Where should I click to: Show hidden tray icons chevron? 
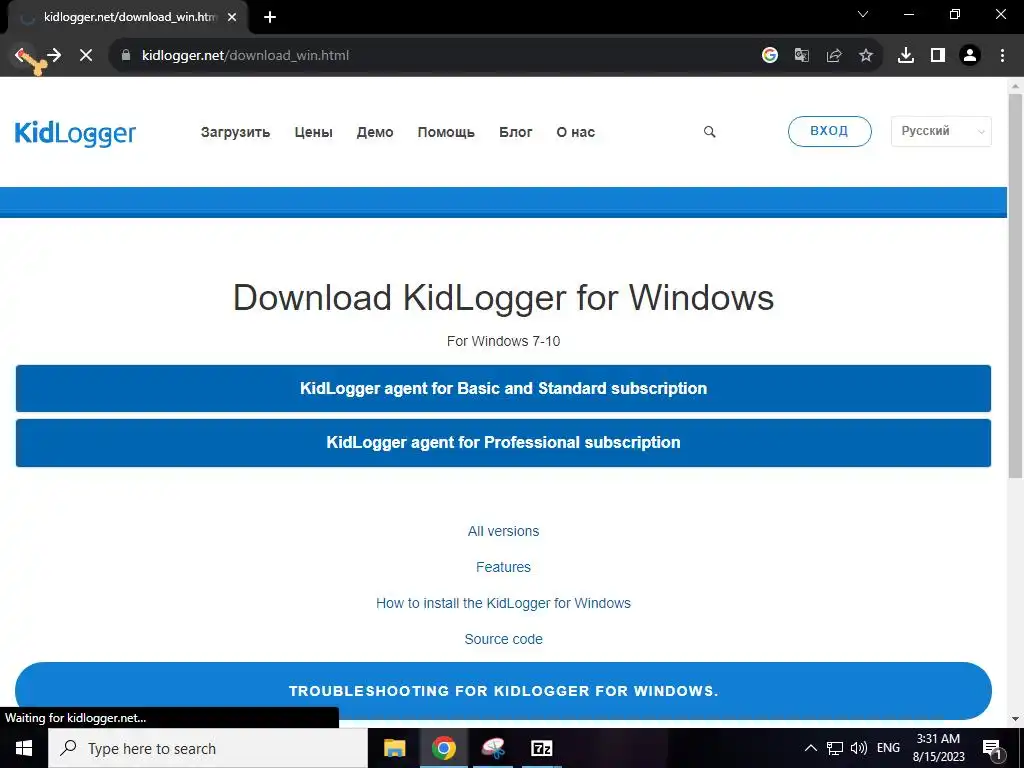(x=810, y=748)
